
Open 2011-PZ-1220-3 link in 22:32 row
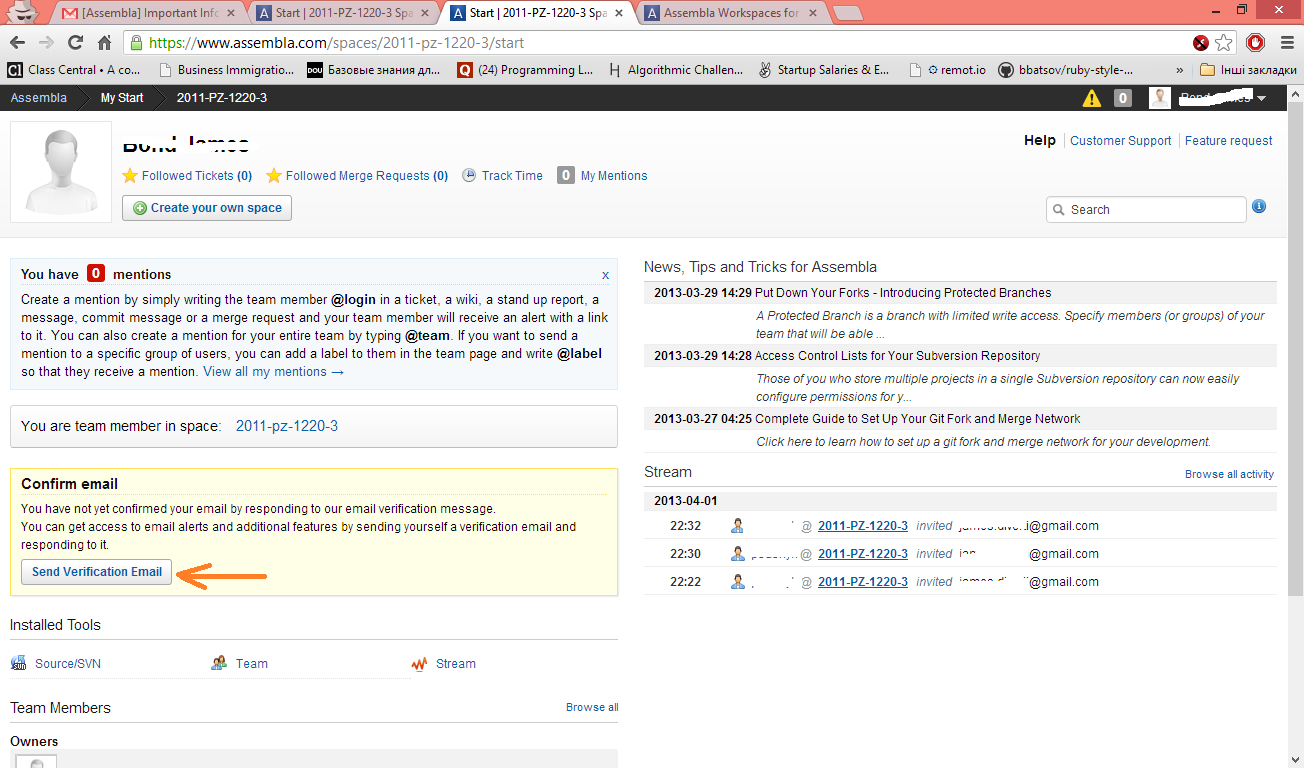(x=863, y=525)
